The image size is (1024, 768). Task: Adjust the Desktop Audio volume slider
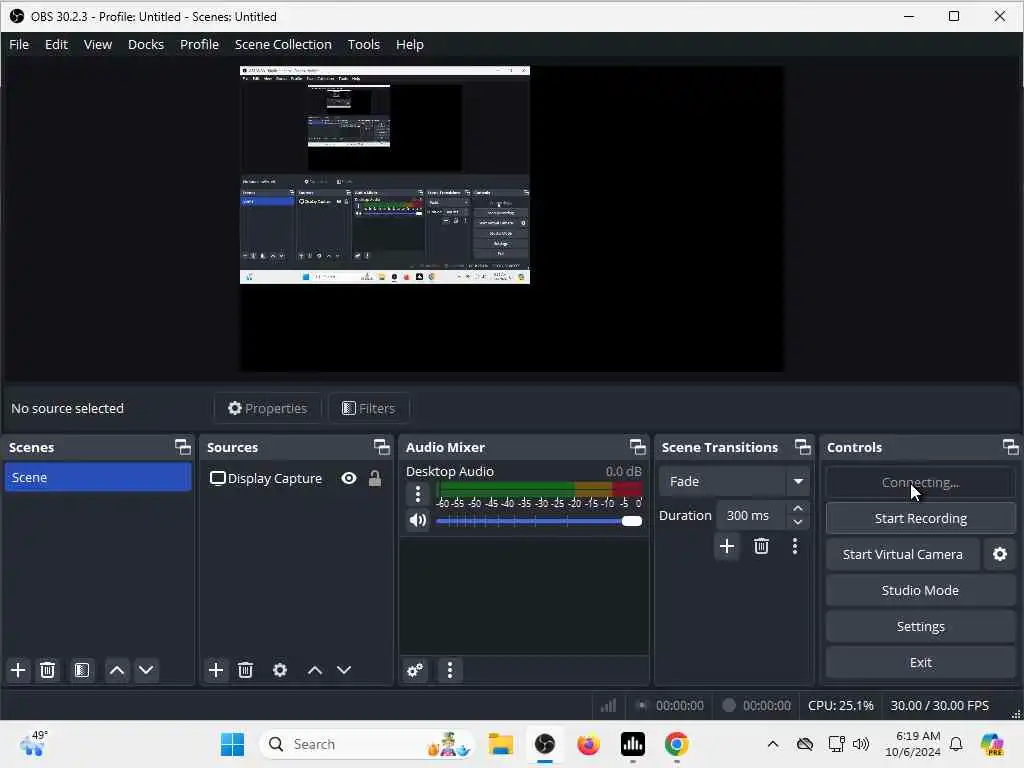(539, 521)
